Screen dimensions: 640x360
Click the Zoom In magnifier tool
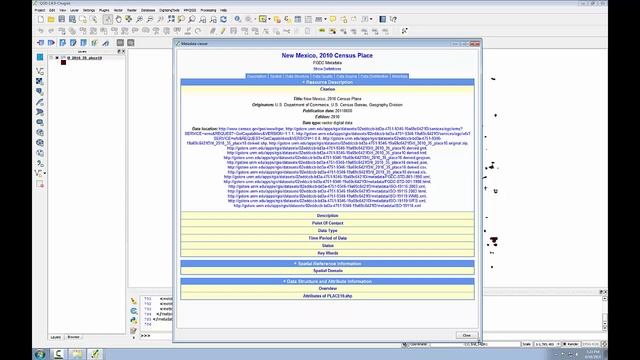[x=140, y=19]
